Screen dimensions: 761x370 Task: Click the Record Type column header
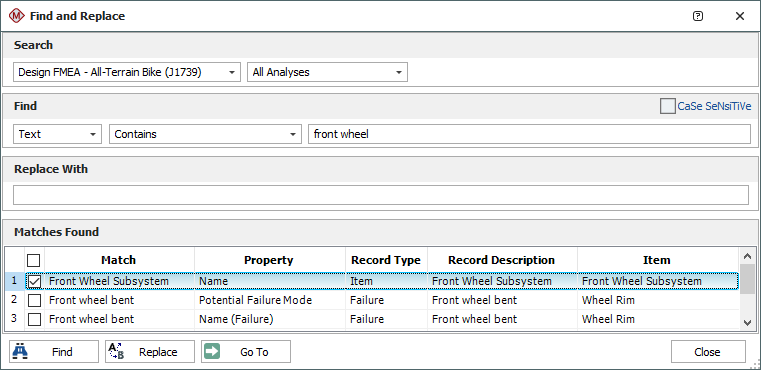386,260
